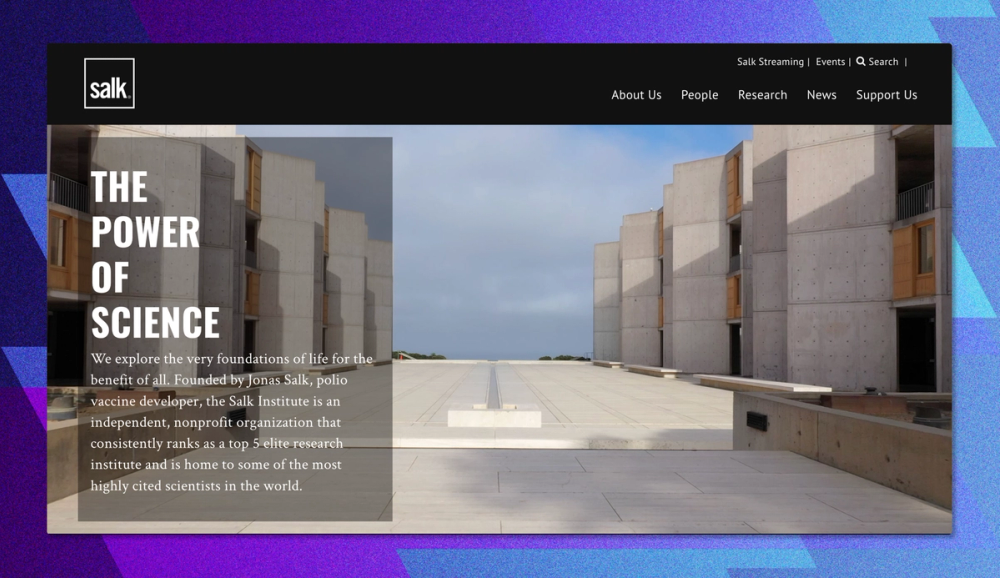Open the Salk Streaming page
The height and width of the screenshot is (578, 1000).
click(x=769, y=61)
